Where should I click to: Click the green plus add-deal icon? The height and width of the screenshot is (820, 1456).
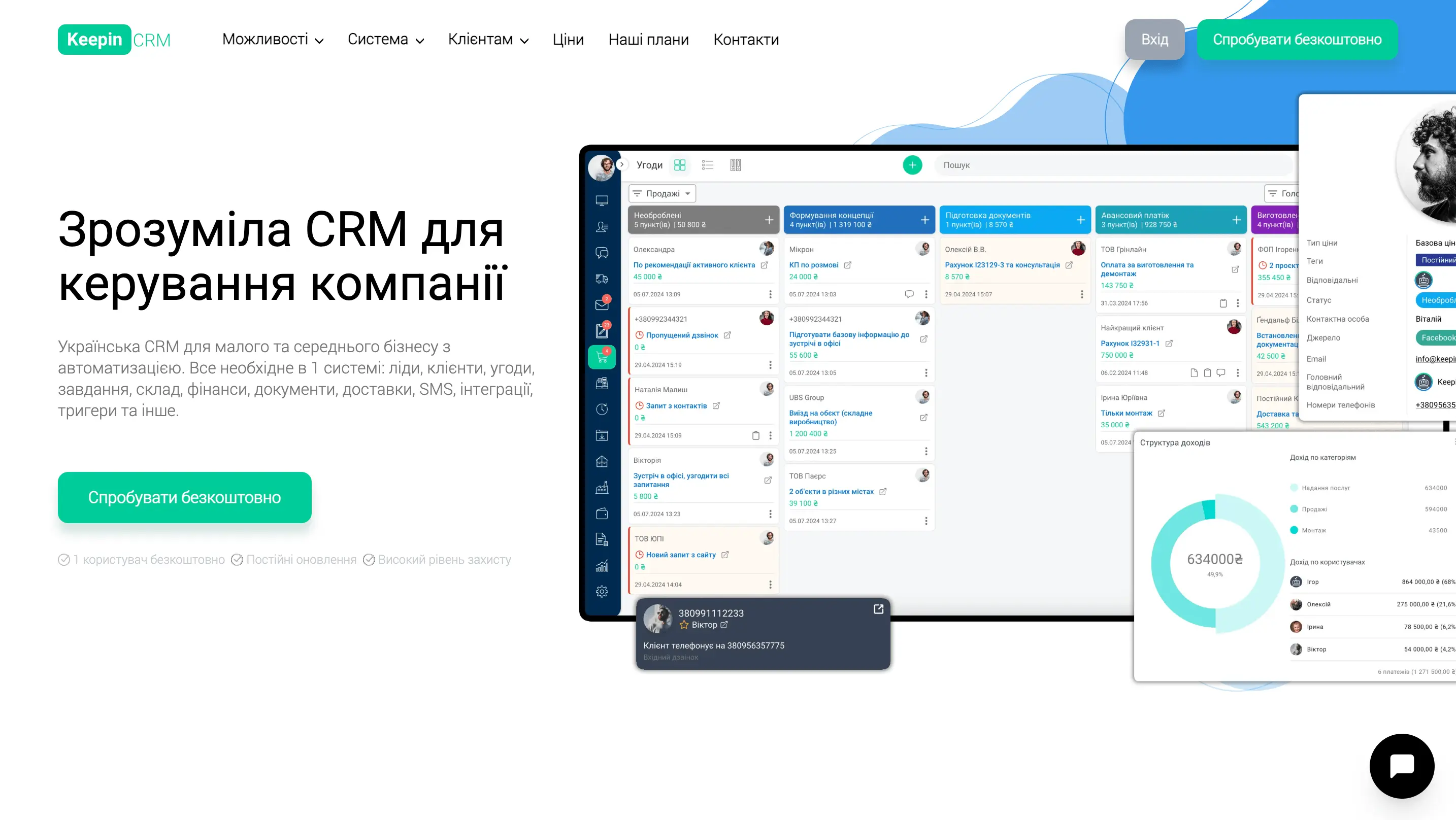(x=912, y=165)
